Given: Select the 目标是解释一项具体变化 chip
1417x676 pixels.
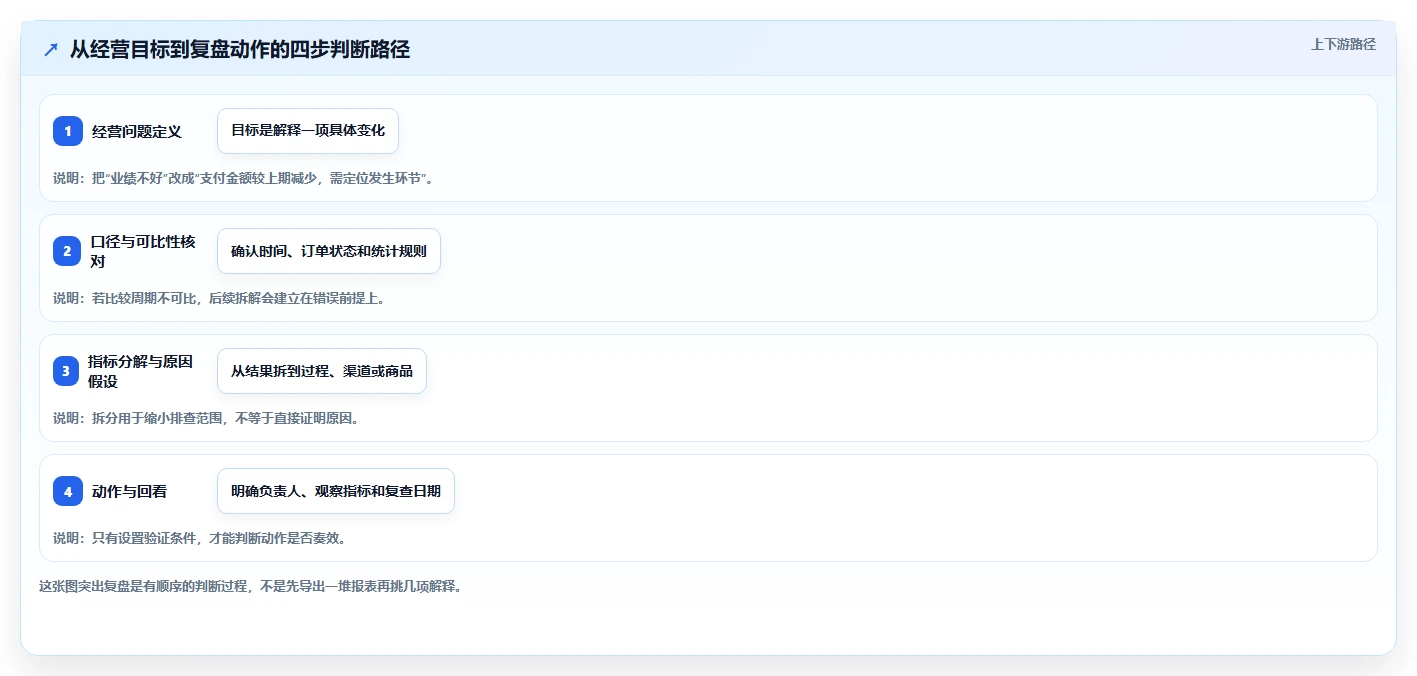Looking at the screenshot, I should 308,131.
